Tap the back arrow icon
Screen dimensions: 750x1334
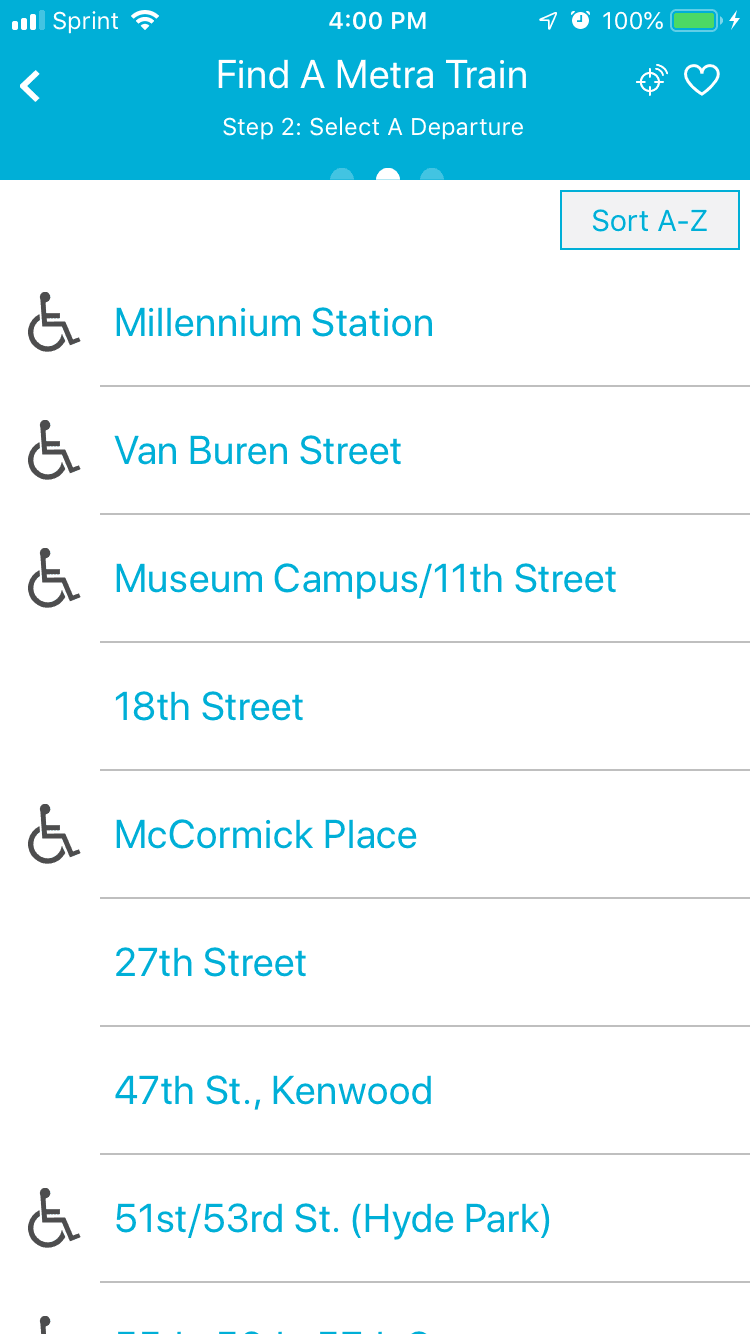coord(31,86)
